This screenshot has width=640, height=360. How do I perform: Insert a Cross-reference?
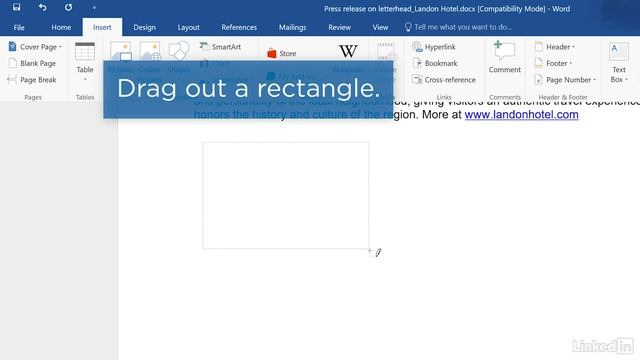[444, 80]
